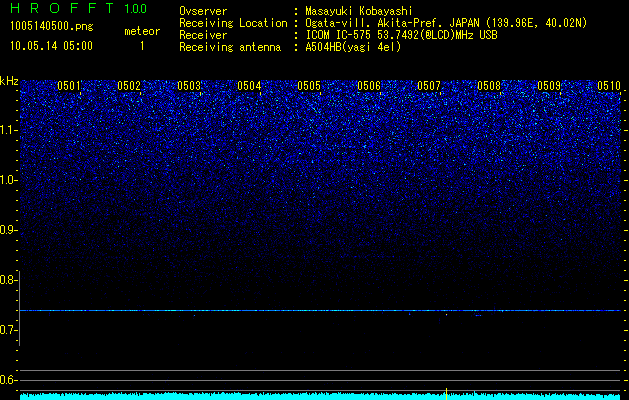Click the 0.7 kHz frequency label
Viewport: 629px width, 400px height.
click(x=9, y=330)
